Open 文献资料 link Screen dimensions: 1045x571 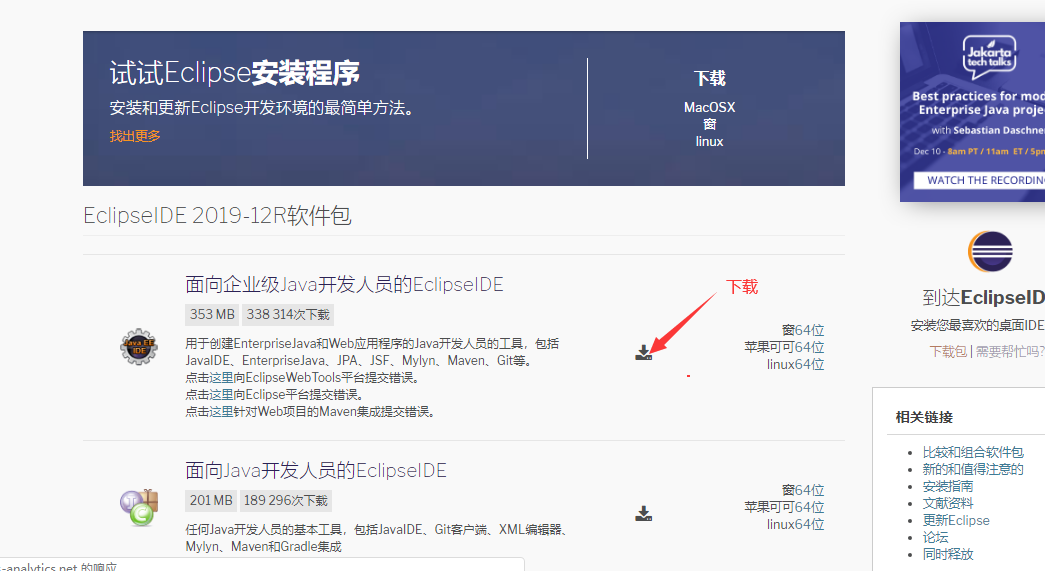point(948,503)
